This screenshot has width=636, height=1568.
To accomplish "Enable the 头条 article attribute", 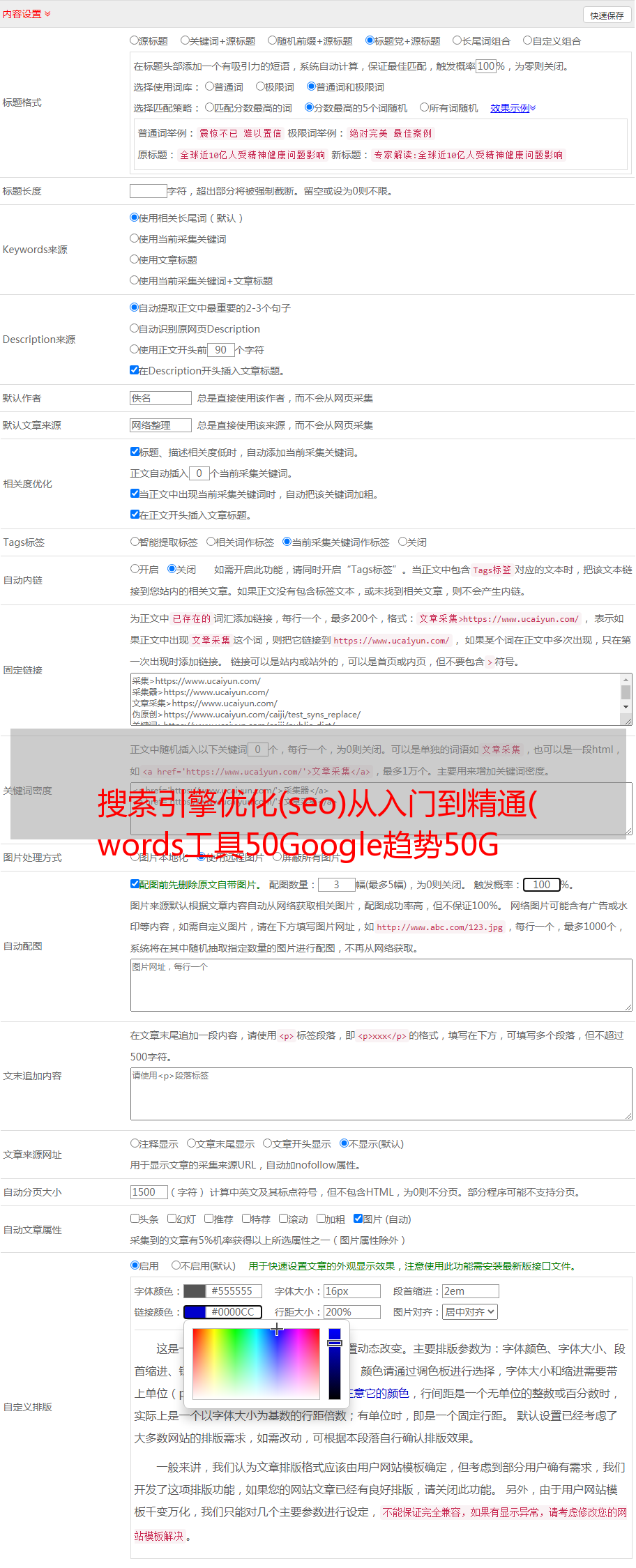I will tap(135, 1219).
